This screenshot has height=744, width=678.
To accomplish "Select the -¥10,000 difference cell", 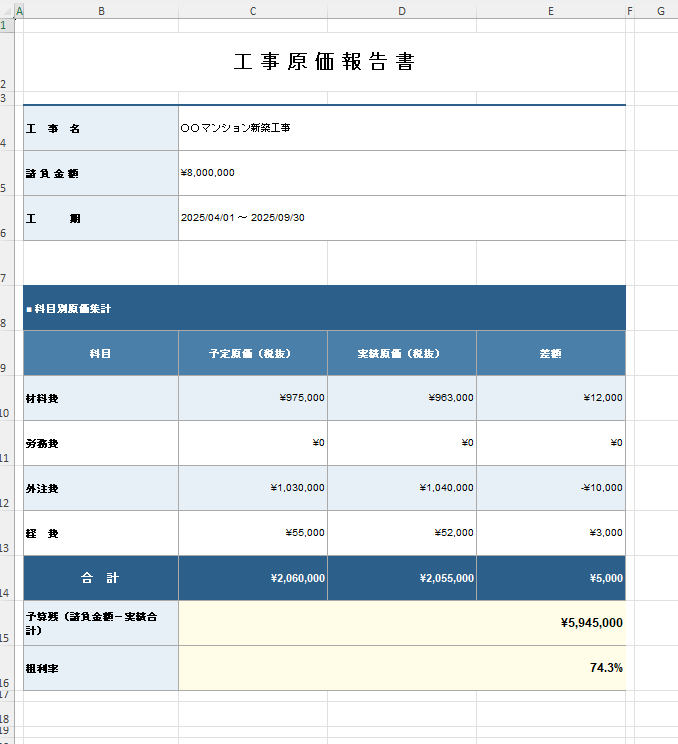I will coord(550,488).
